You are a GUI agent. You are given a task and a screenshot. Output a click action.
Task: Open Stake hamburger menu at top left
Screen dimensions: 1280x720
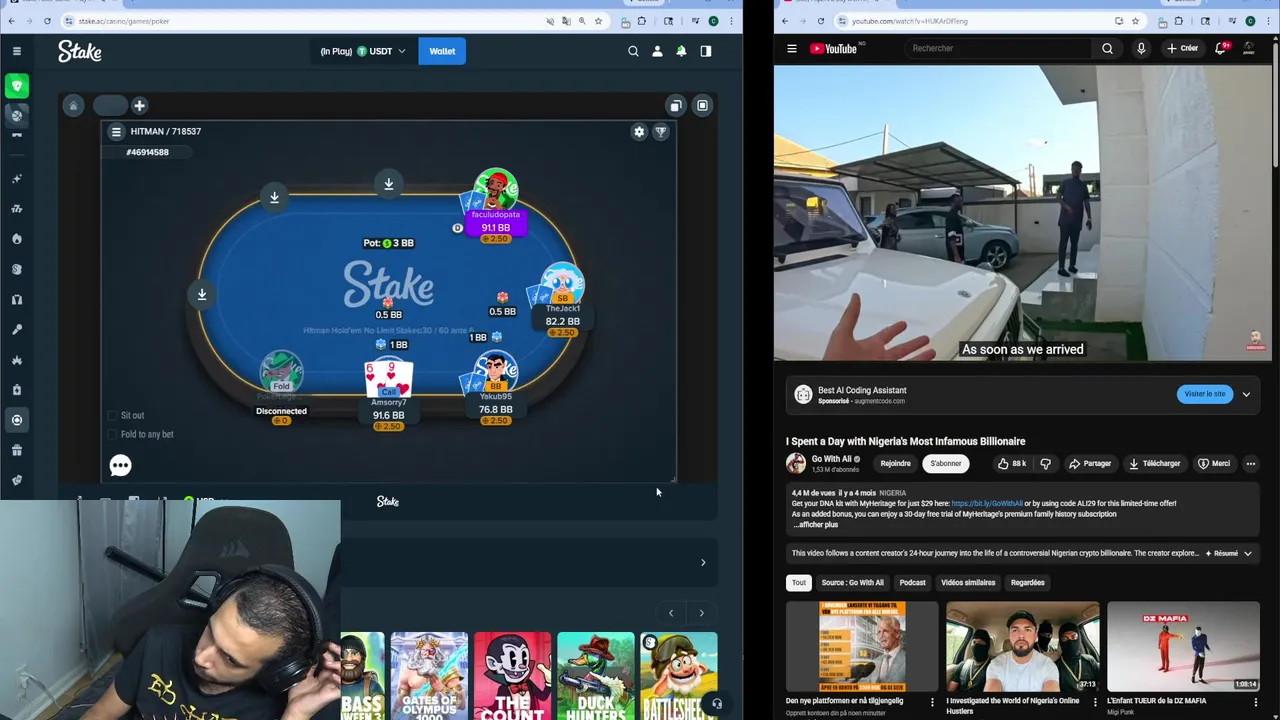tap(17, 51)
